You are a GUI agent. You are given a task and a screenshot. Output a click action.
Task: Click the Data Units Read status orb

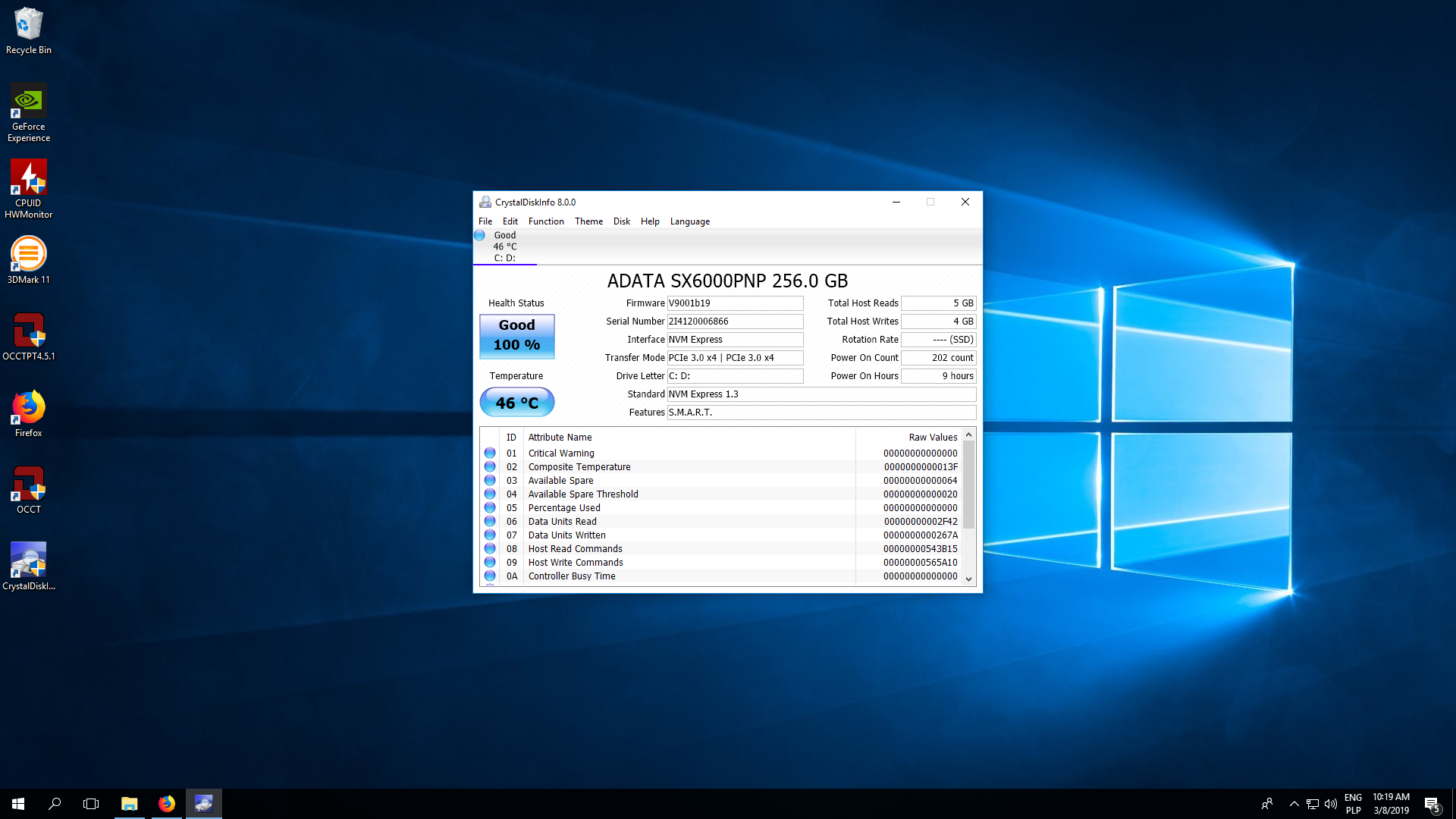(490, 521)
